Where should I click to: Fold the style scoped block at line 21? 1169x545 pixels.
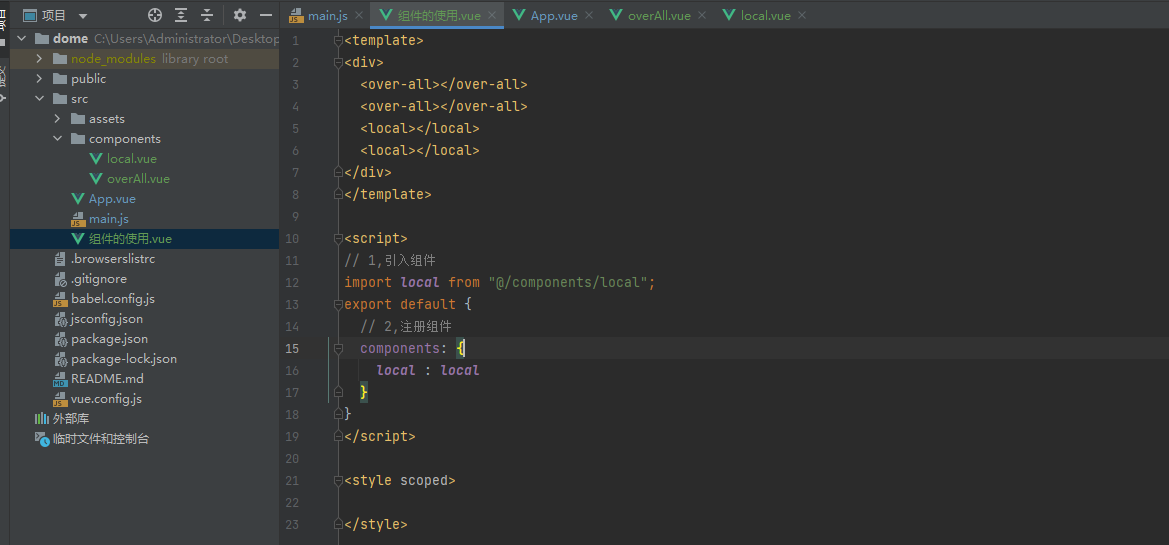pyautogui.click(x=338, y=481)
